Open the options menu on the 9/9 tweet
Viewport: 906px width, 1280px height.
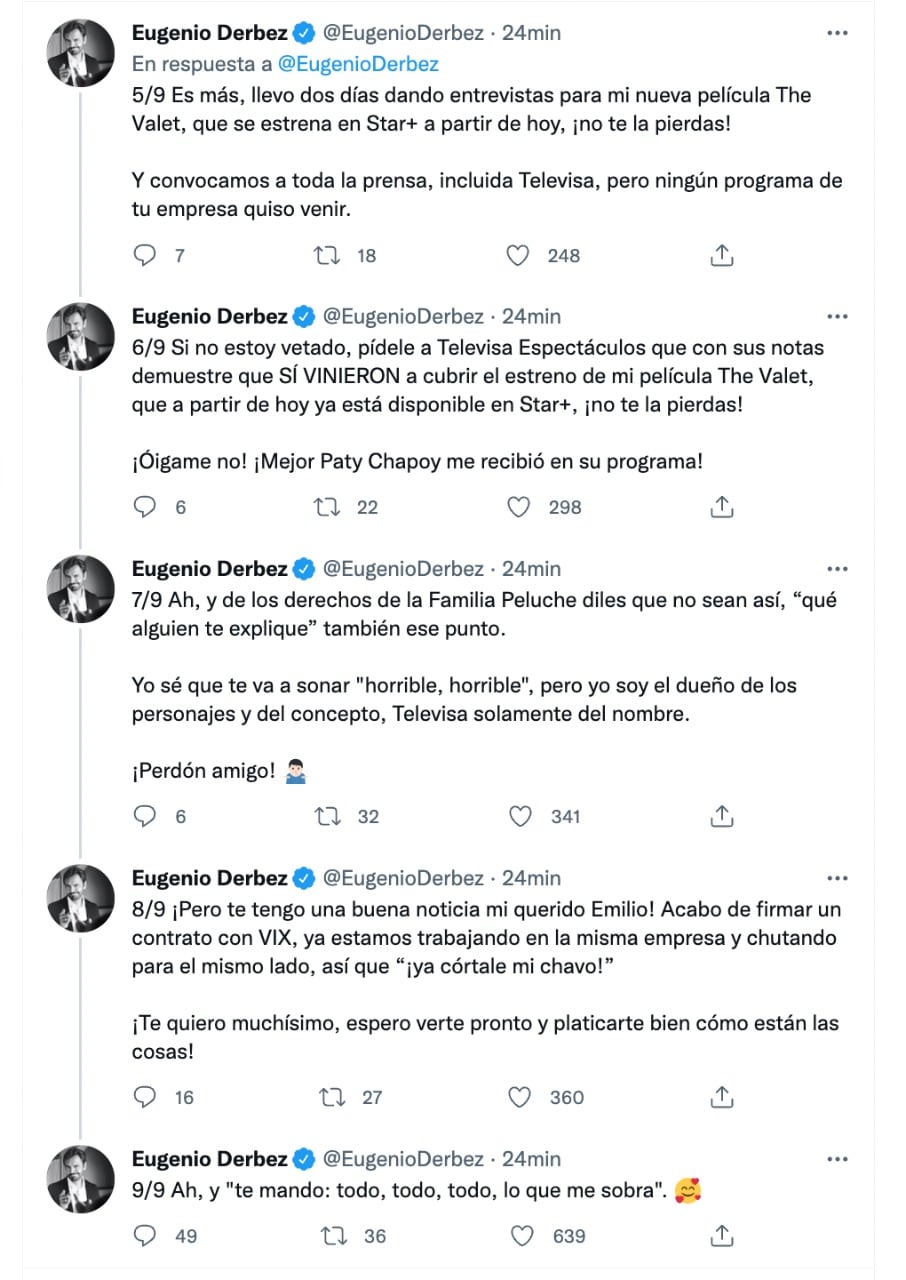point(837,1159)
